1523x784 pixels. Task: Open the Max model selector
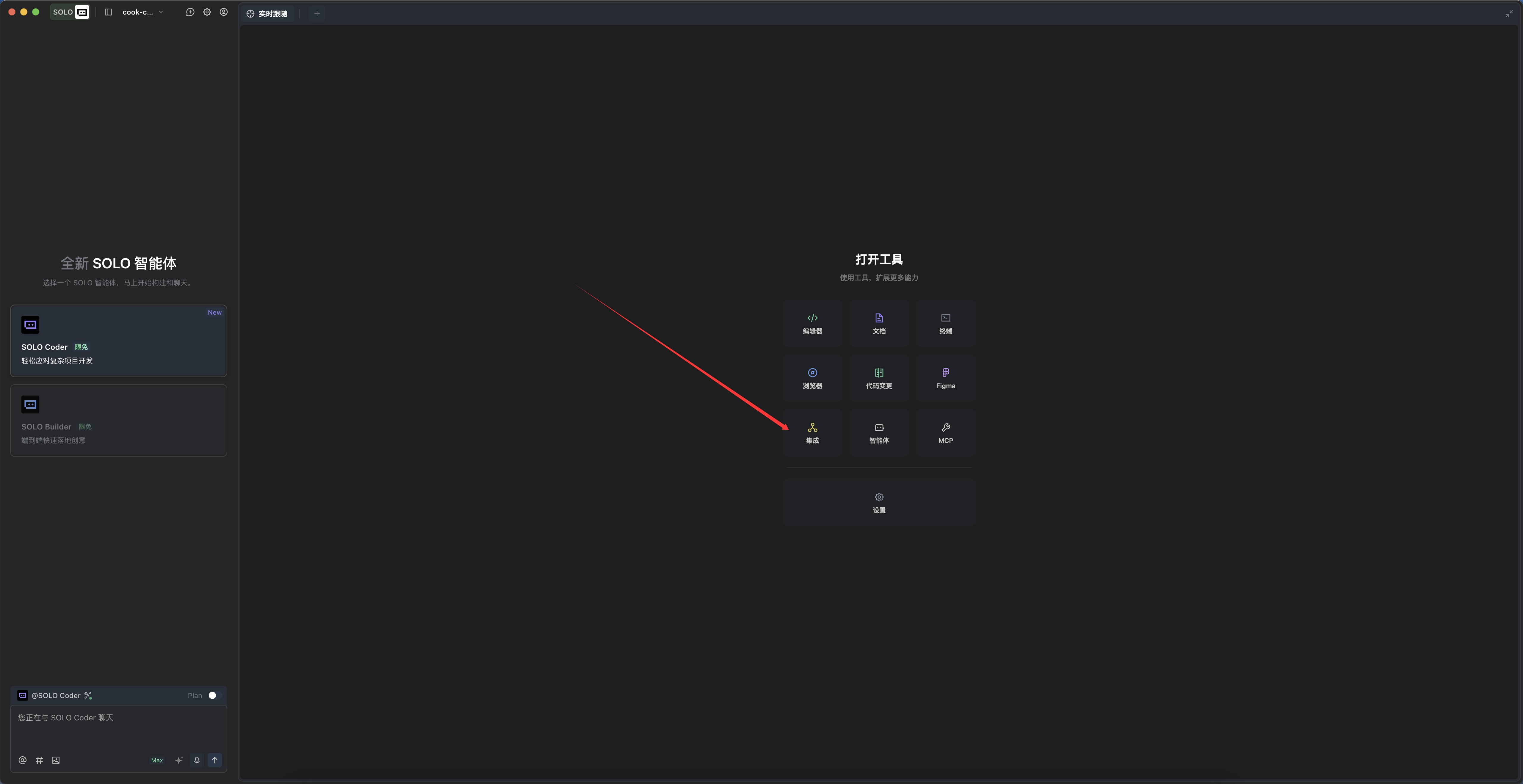coord(157,760)
